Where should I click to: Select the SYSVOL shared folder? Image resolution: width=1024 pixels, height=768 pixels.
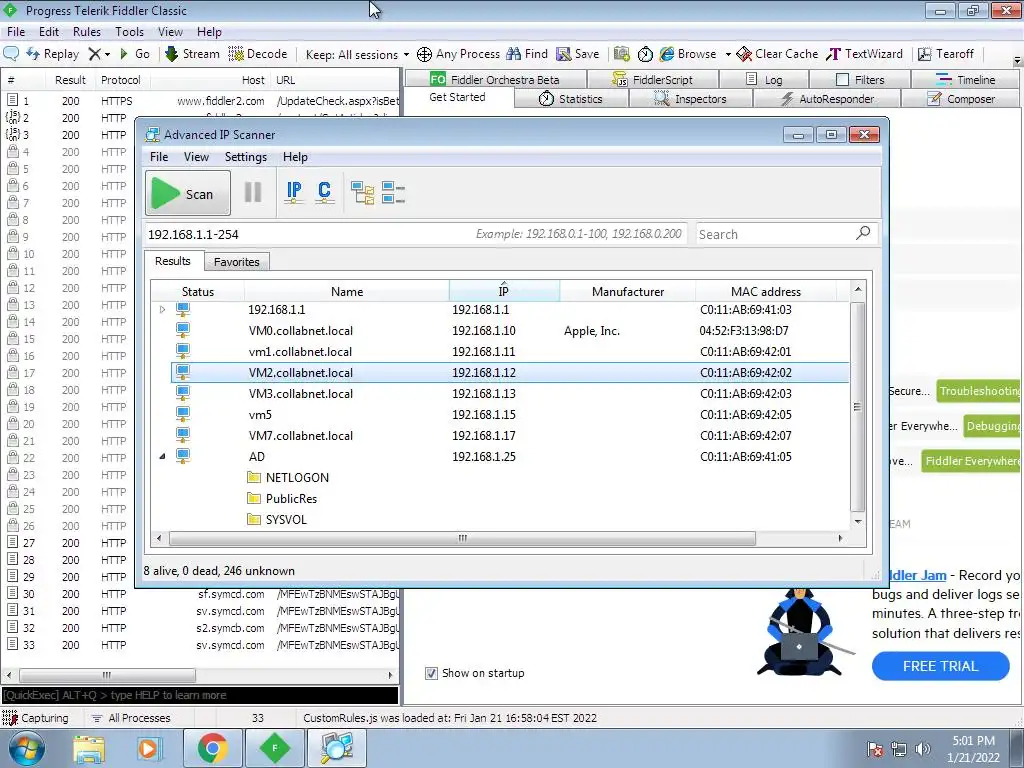[277, 519]
